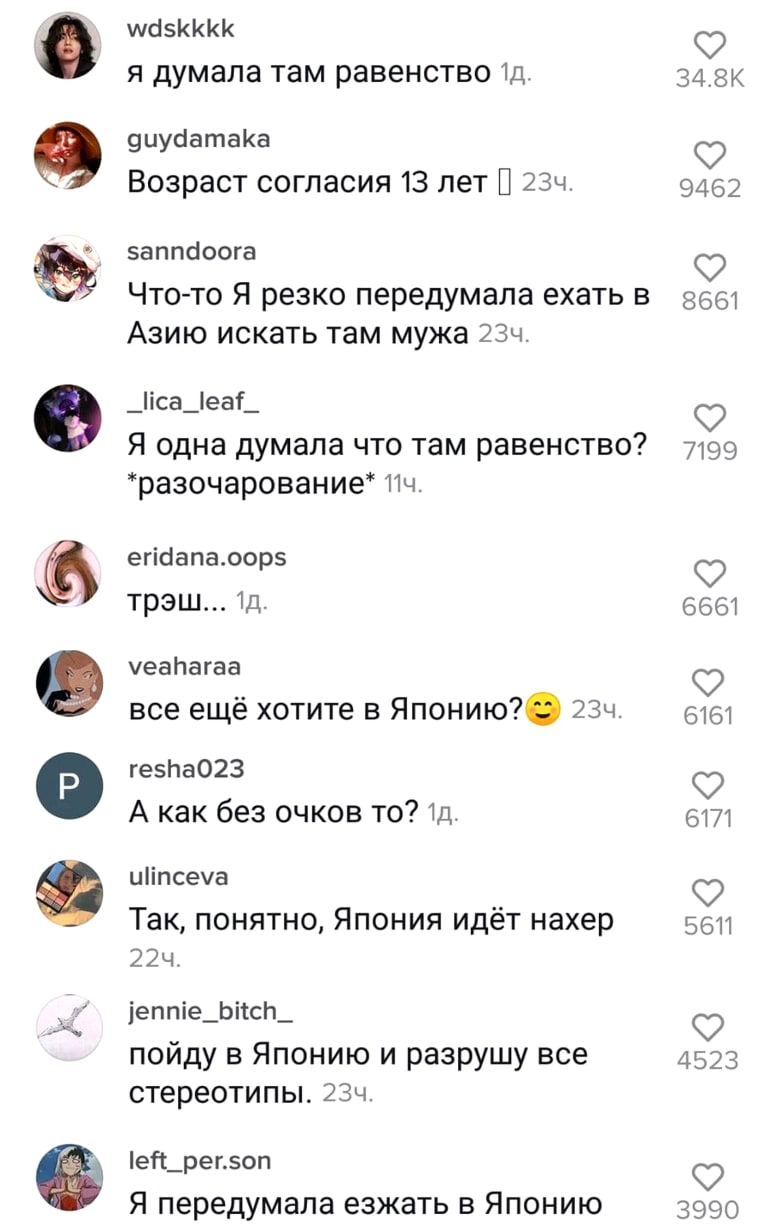This screenshot has width=761, height=1230.
Task: Open jennie_bitch_ bird avatar
Action: coord(68,1028)
